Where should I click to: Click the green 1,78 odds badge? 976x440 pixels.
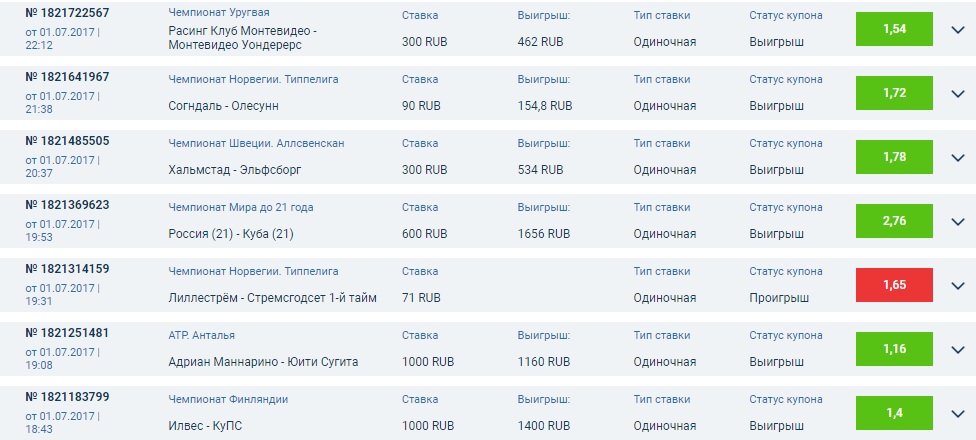894,157
